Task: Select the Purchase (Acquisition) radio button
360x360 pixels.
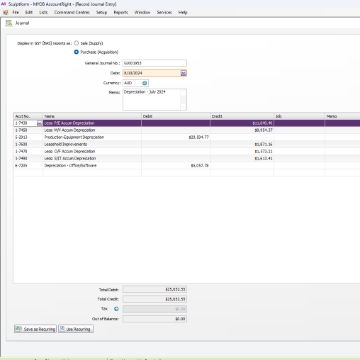Action: (76, 52)
